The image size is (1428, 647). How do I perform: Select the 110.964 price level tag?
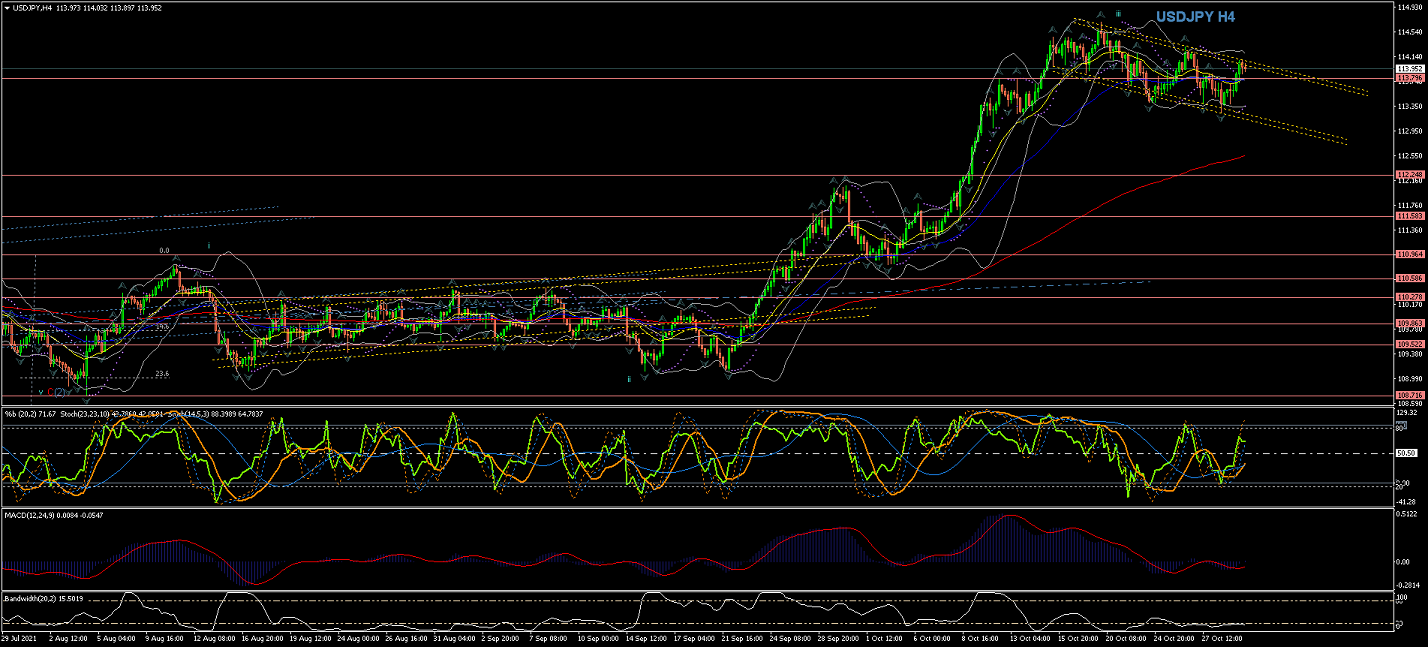pyautogui.click(x=1410, y=255)
